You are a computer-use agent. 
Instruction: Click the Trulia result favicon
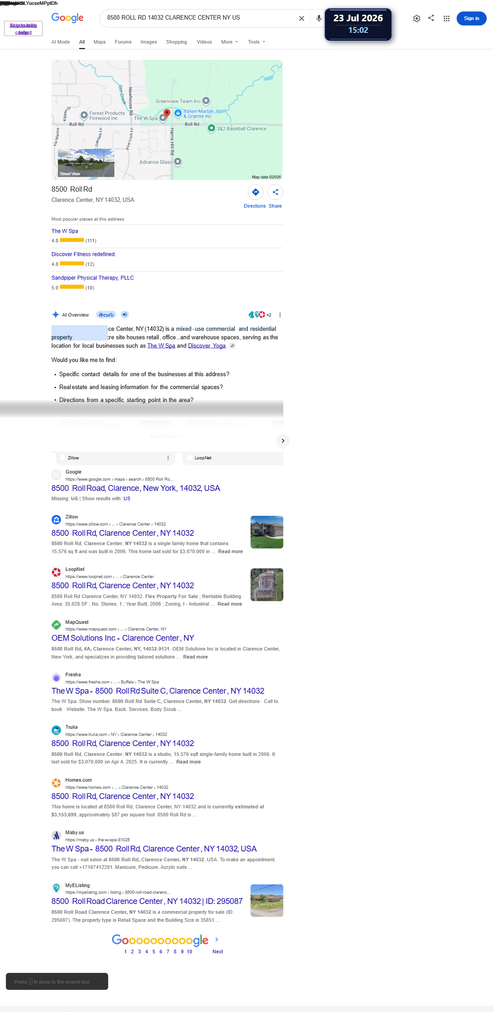56,730
